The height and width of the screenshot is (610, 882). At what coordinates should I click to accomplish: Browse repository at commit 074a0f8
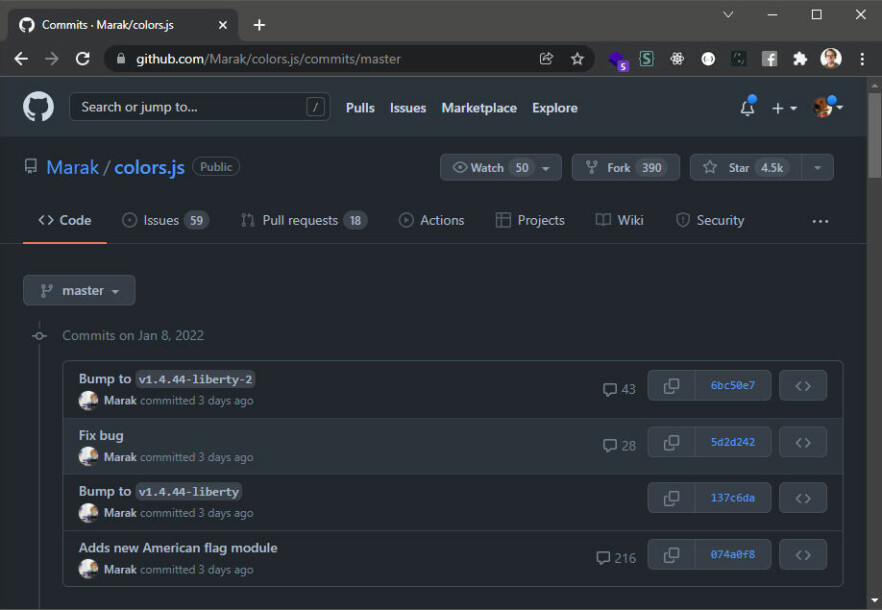point(803,555)
